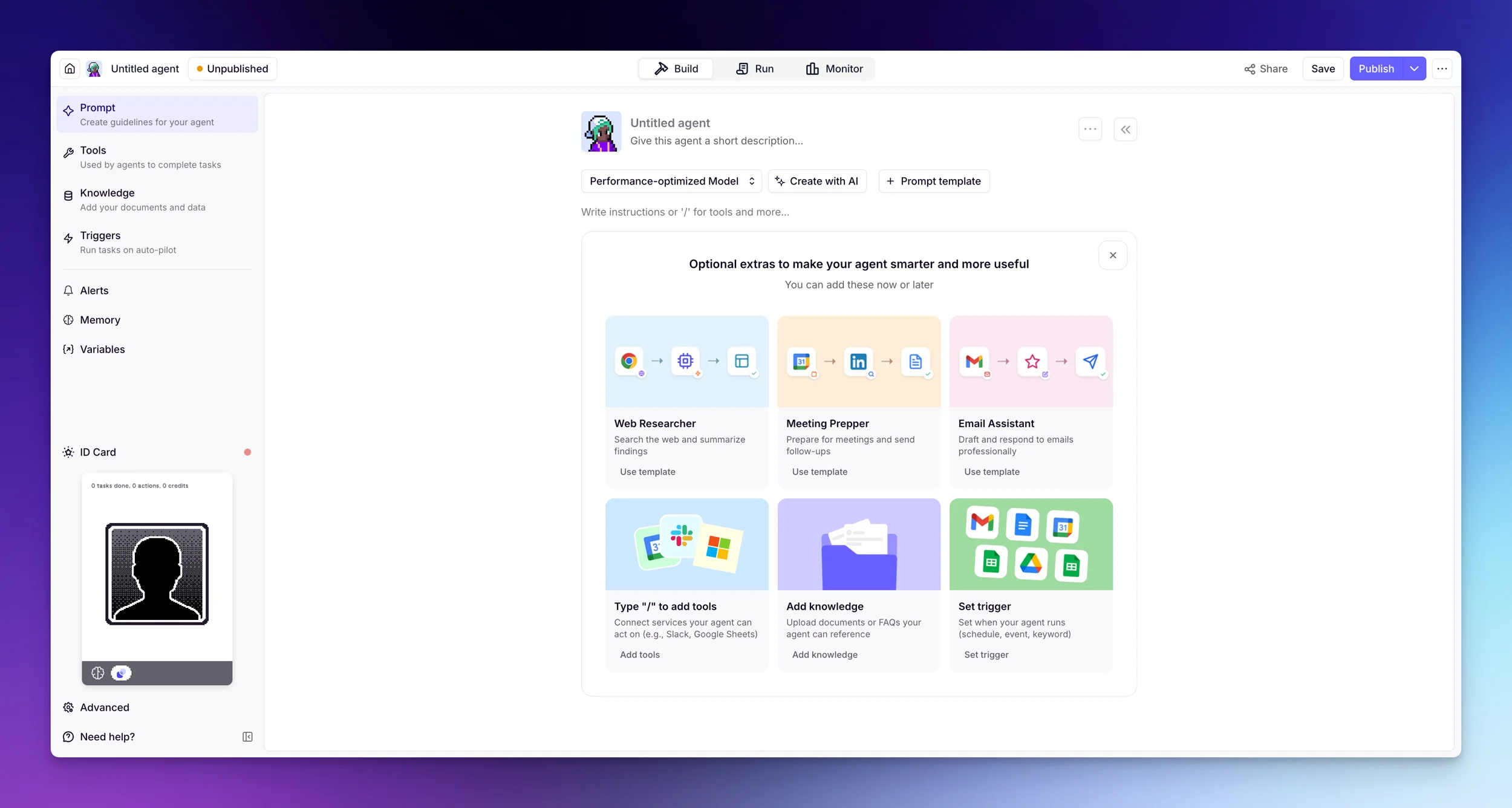Image resolution: width=1512 pixels, height=808 pixels.
Task: Open Memory section in sidebar
Action: point(157,320)
